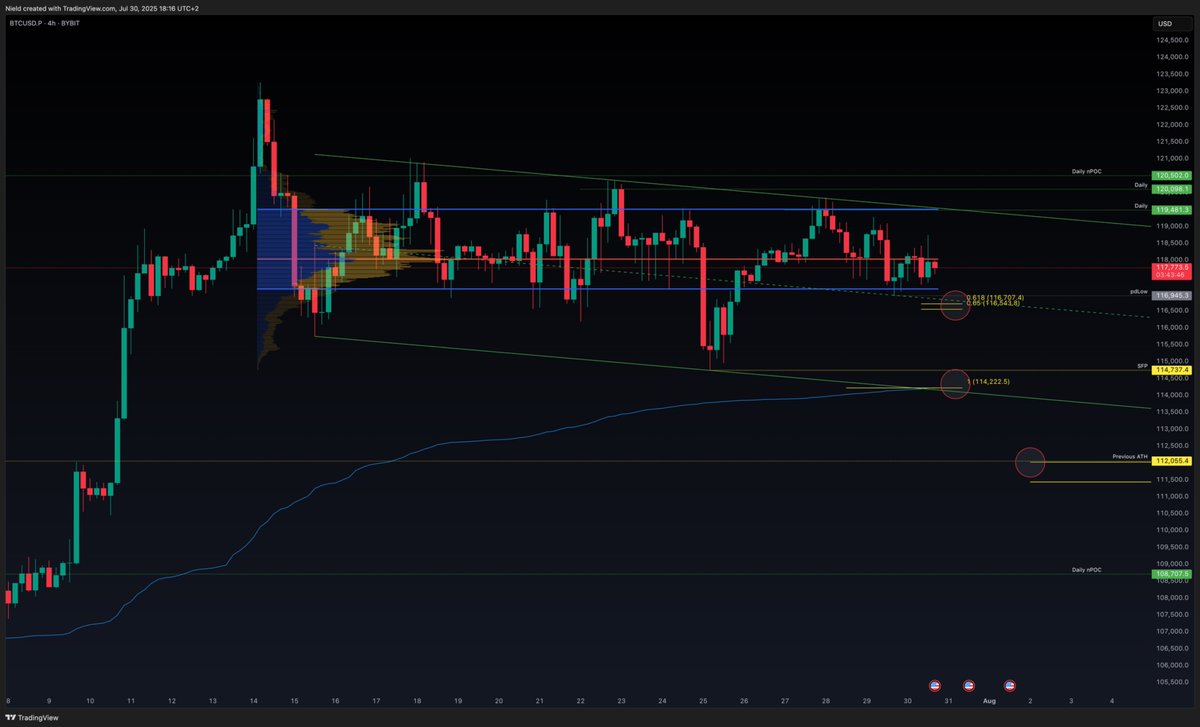Click the red circle marker at the 0.618 Fib level
This screenshot has width=1200, height=727.
click(x=955, y=306)
